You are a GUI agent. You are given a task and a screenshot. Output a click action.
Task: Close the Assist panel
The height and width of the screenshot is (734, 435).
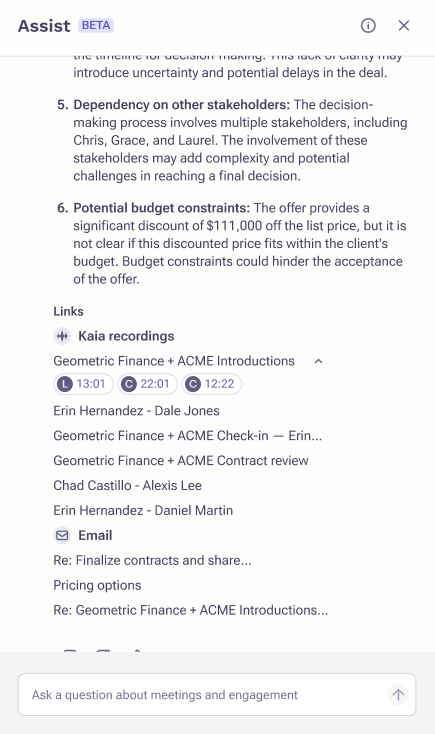click(404, 25)
